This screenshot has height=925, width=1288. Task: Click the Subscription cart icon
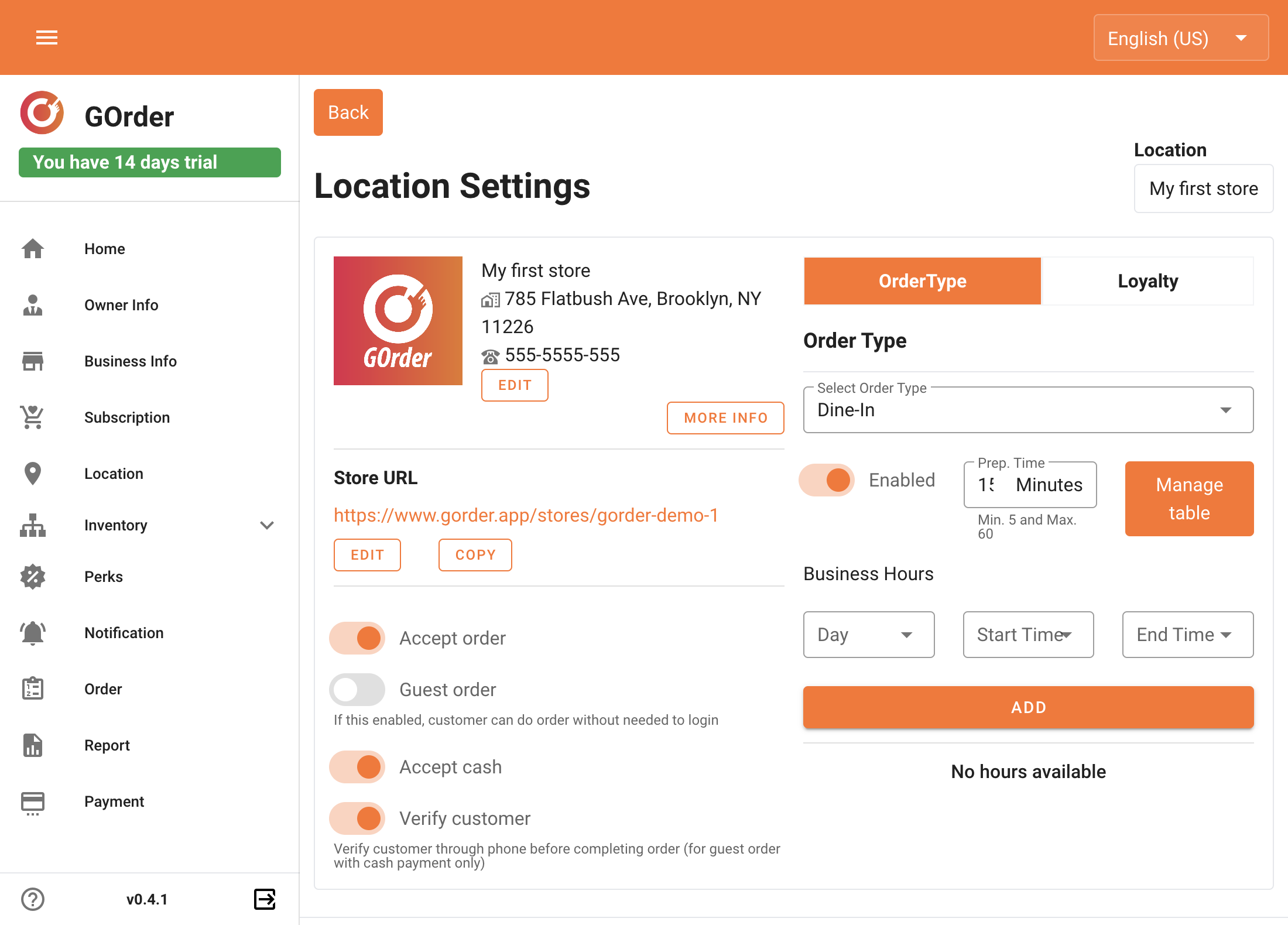33,417
